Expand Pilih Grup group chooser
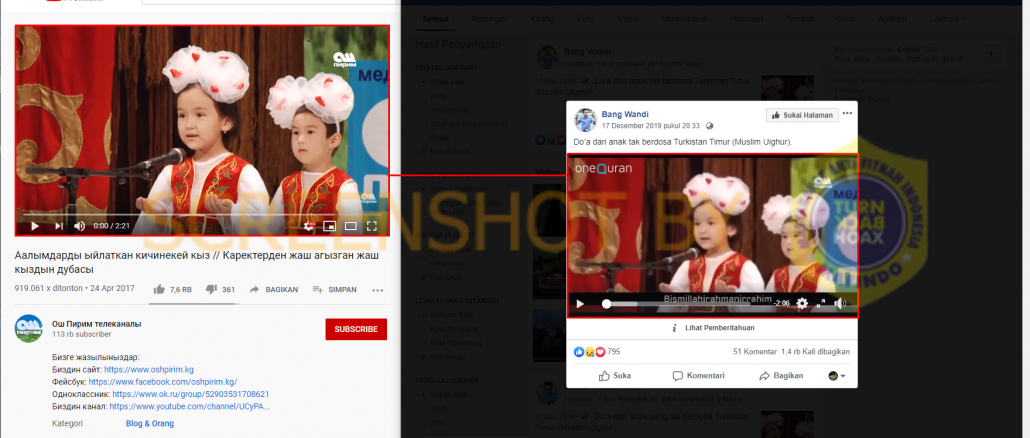 click(443, 276)
